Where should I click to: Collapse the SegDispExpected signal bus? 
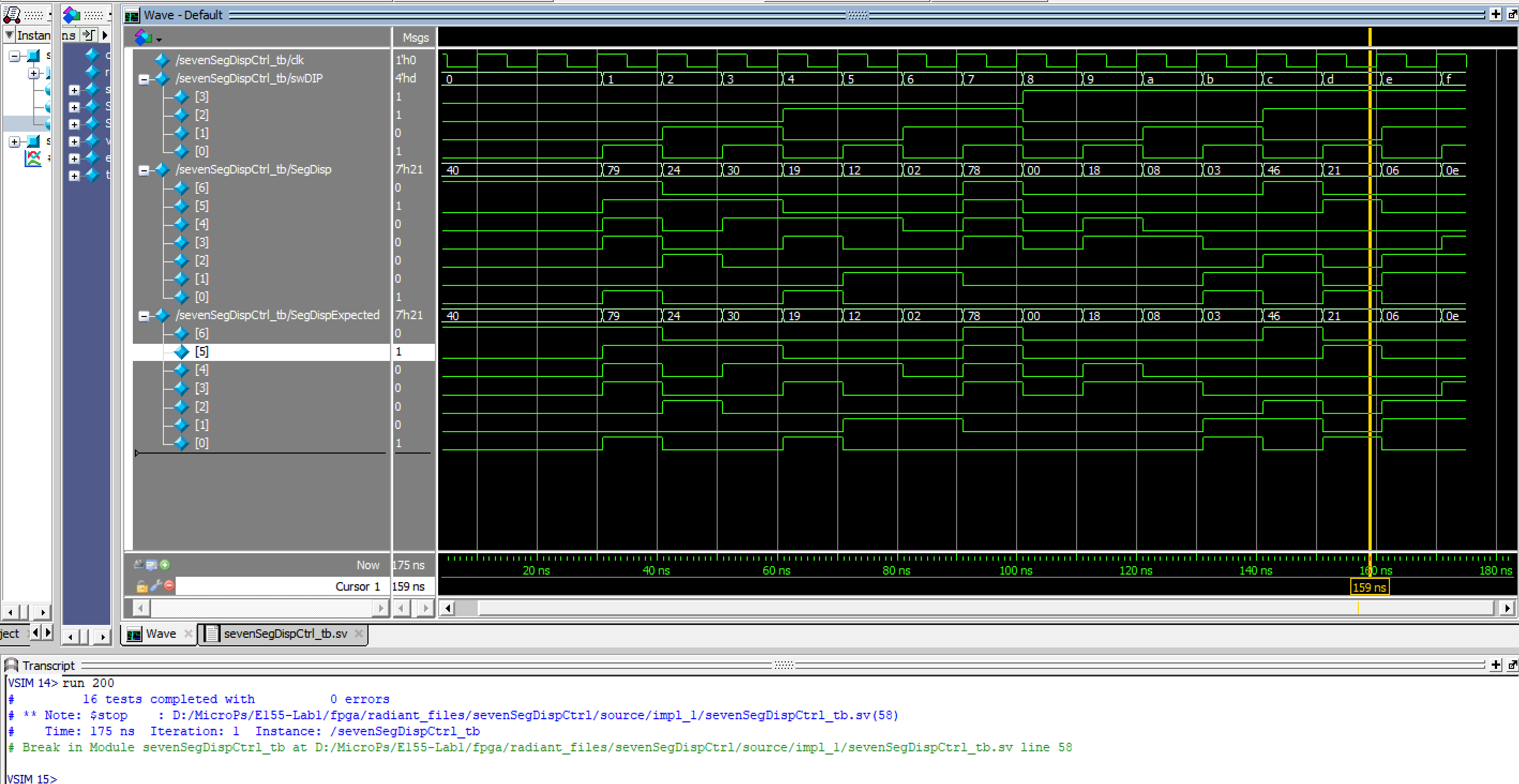pyautogui.click(x=144, y=316)
